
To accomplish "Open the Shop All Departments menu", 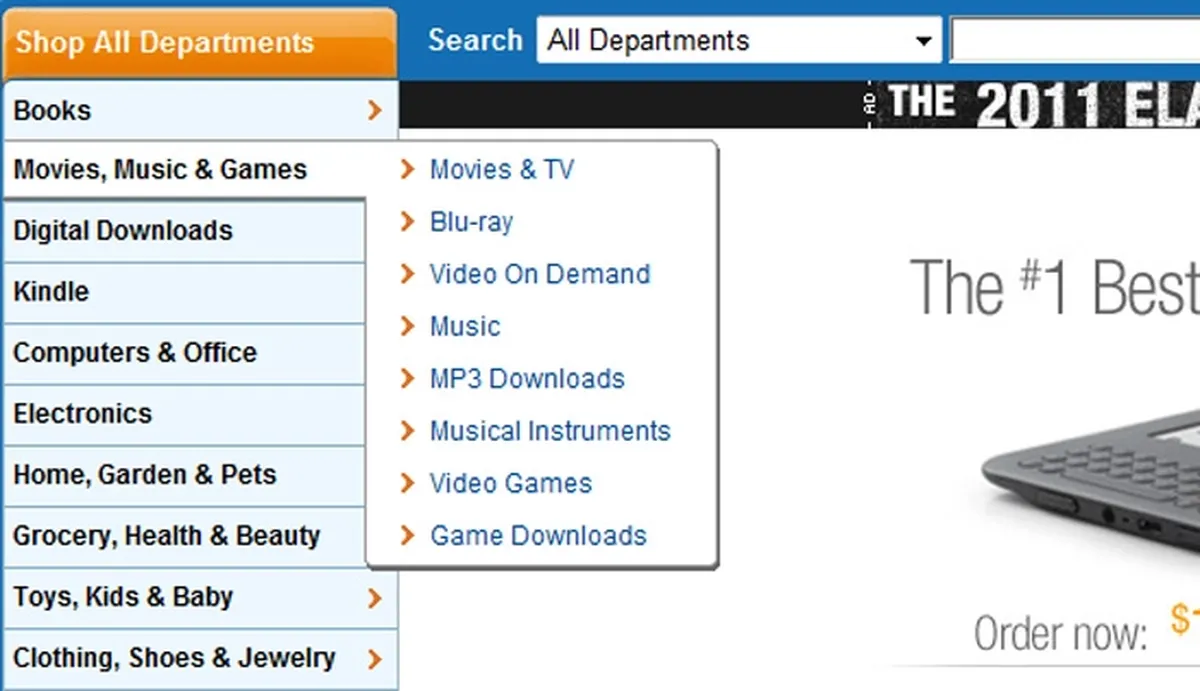I will [x=199, y=43].
